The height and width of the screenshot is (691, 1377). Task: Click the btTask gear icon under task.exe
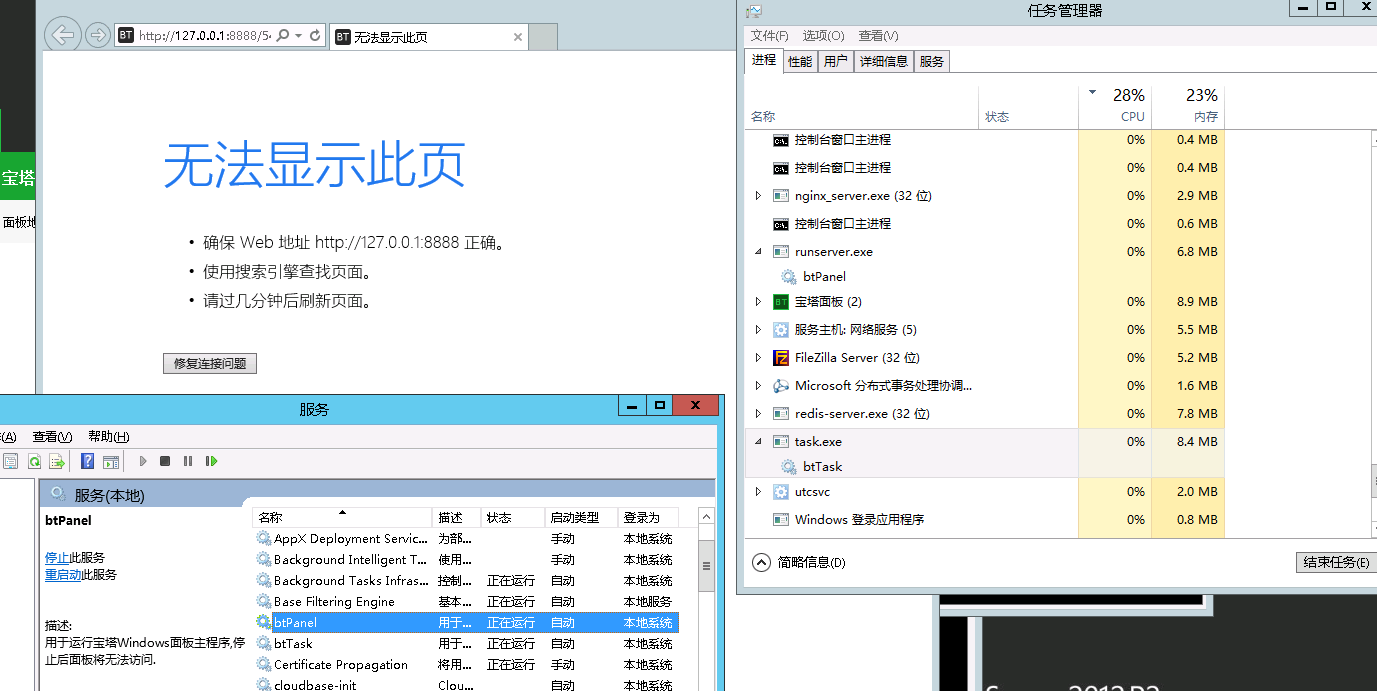point(788,467)
